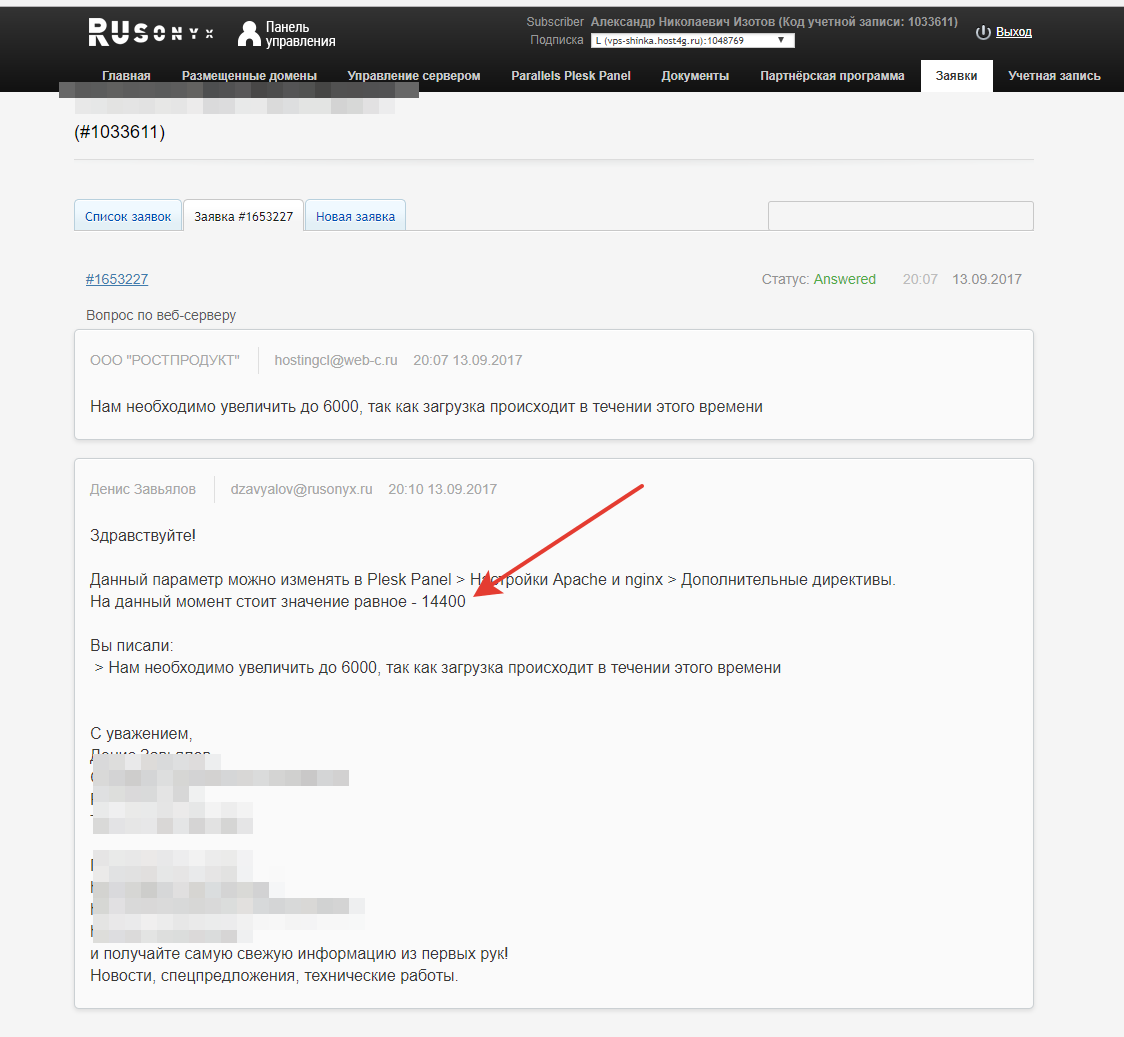Open Управление сервером menu item
The height and width of the screenshot is (1037, 1124).
point(414,76)
